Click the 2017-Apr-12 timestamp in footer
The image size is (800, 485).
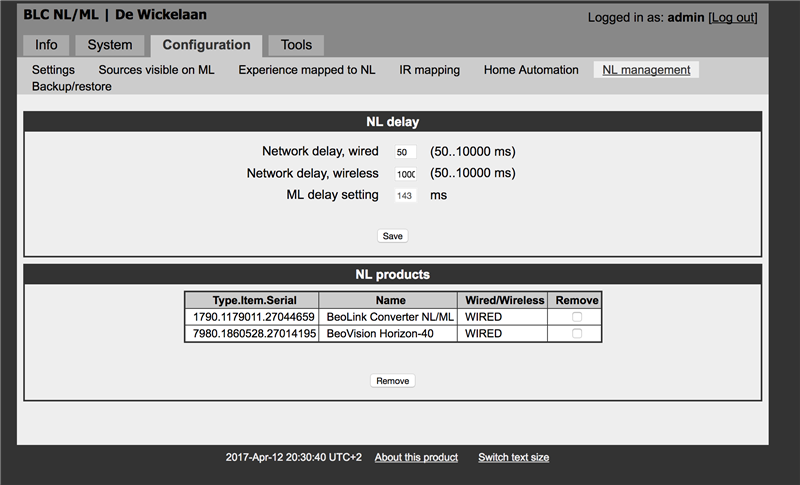tap(293, 457)
